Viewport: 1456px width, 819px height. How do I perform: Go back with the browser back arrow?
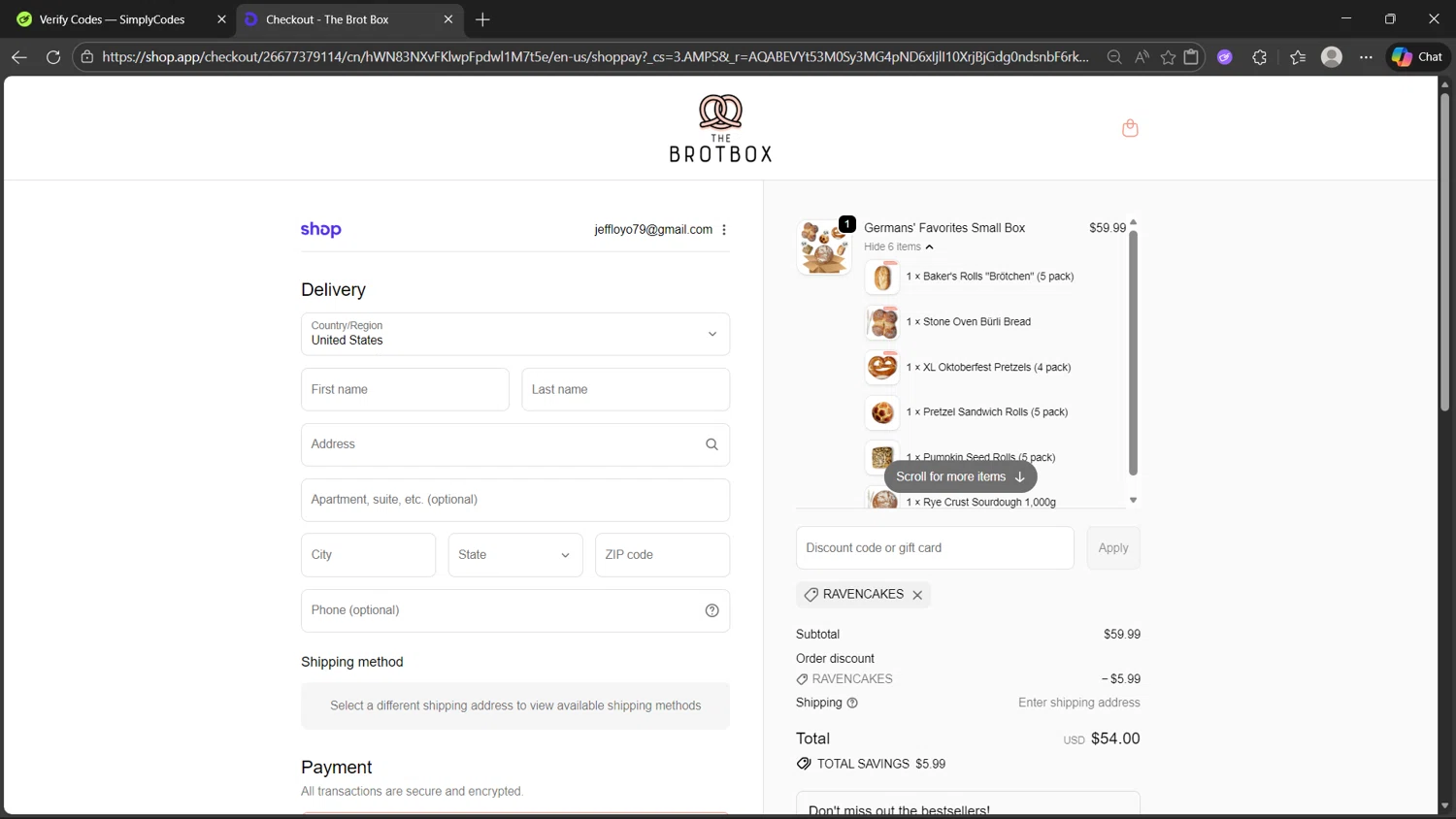point(18,57)
